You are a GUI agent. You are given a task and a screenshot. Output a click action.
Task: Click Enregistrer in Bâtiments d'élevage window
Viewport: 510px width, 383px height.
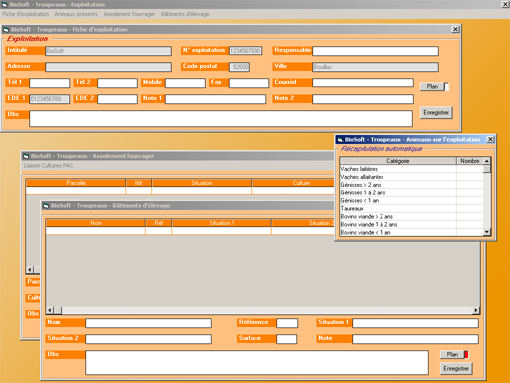click(456, 369)
